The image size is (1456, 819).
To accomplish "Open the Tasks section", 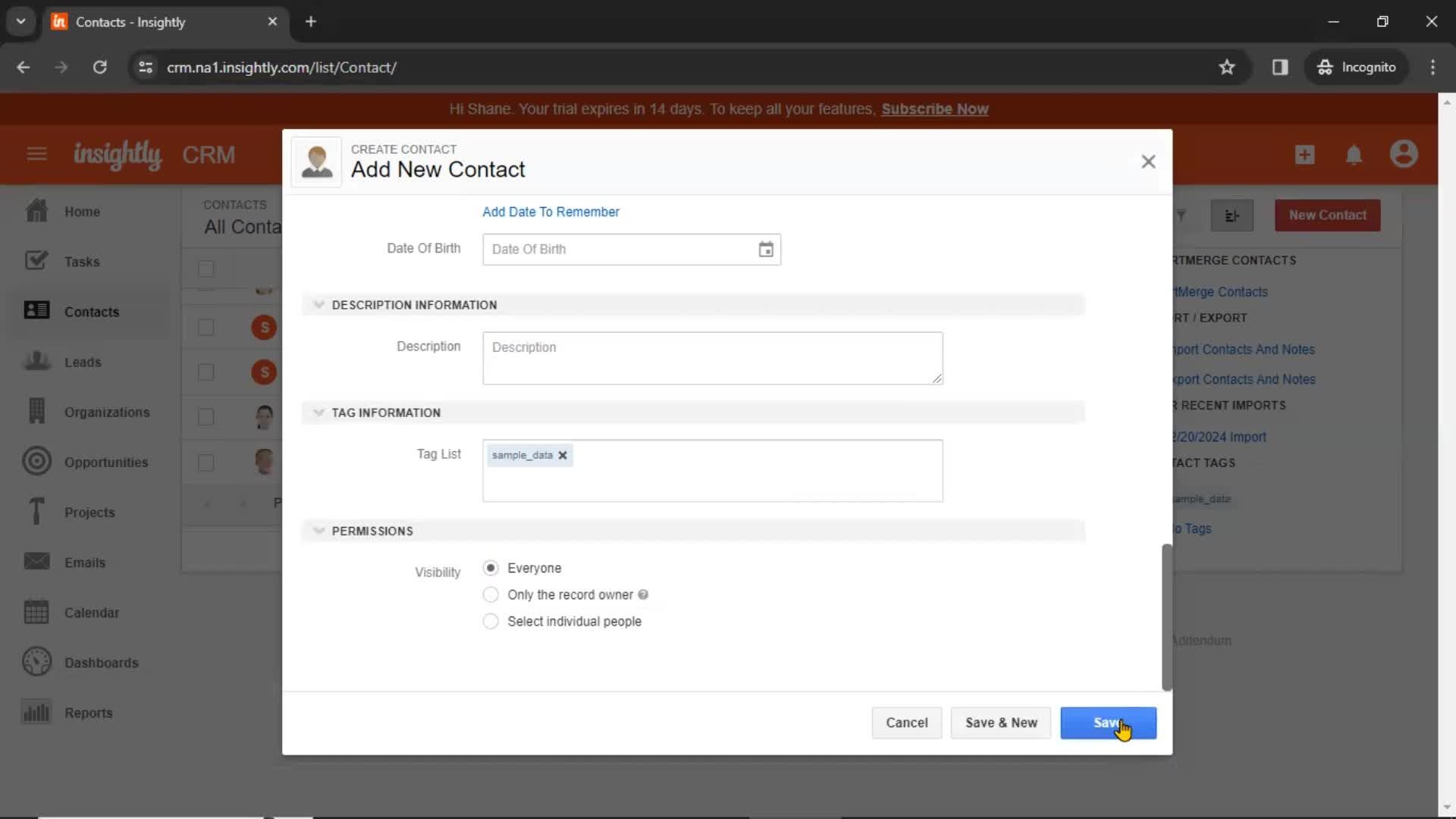I will [x=81, y=261].
